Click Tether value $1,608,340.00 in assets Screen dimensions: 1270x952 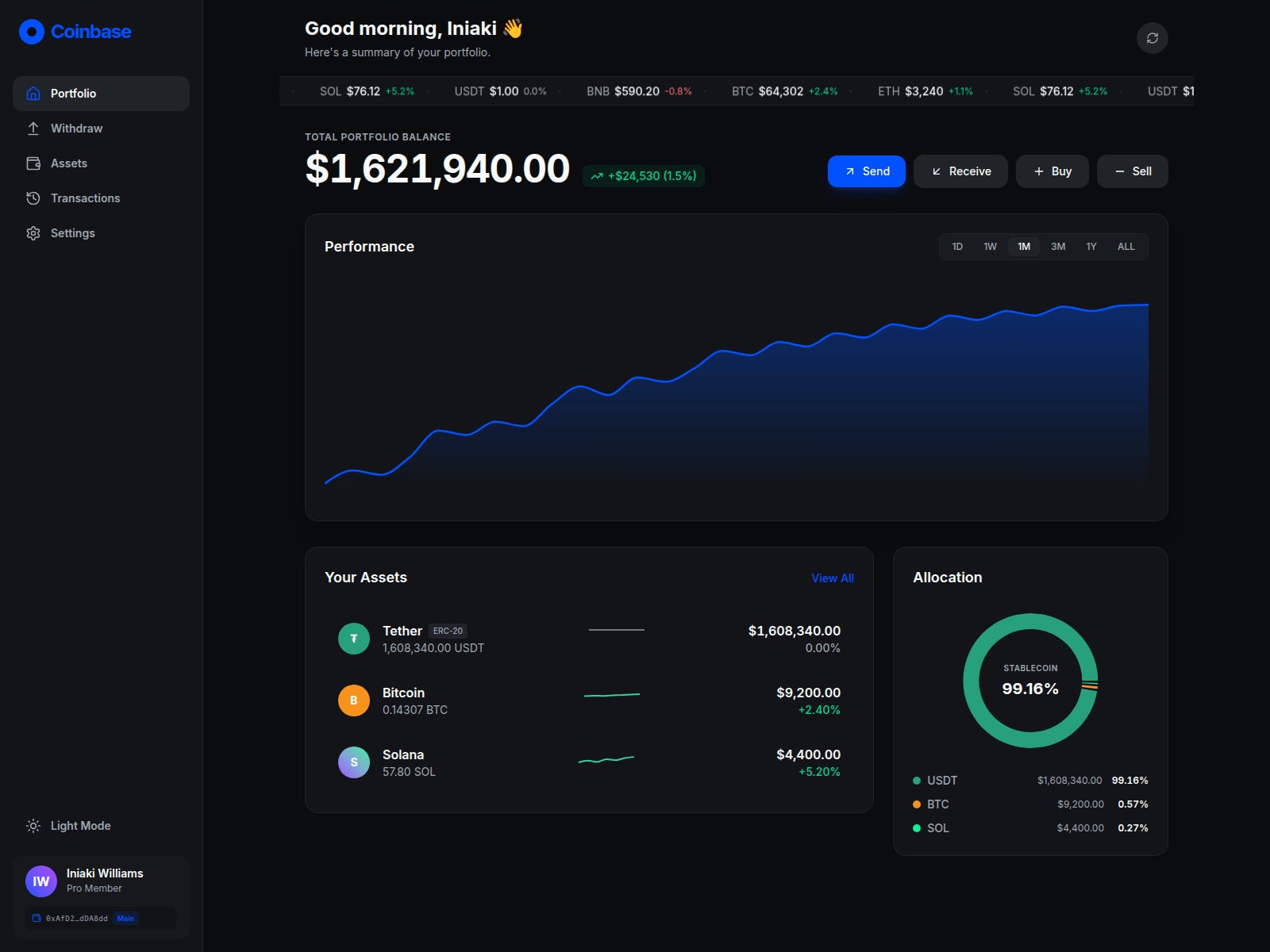pos(794,631)
